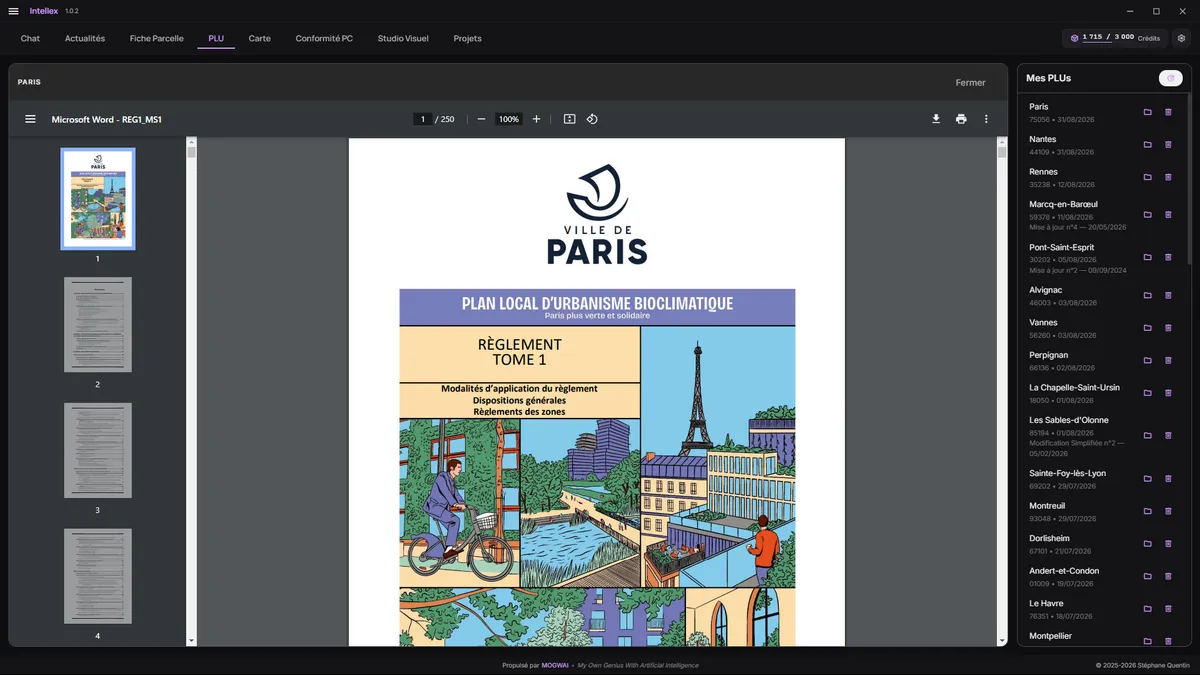Open folder for La Chapelle-Saint-Ursin PLU
1200x675 pixels.
(x=1148, y=393)
